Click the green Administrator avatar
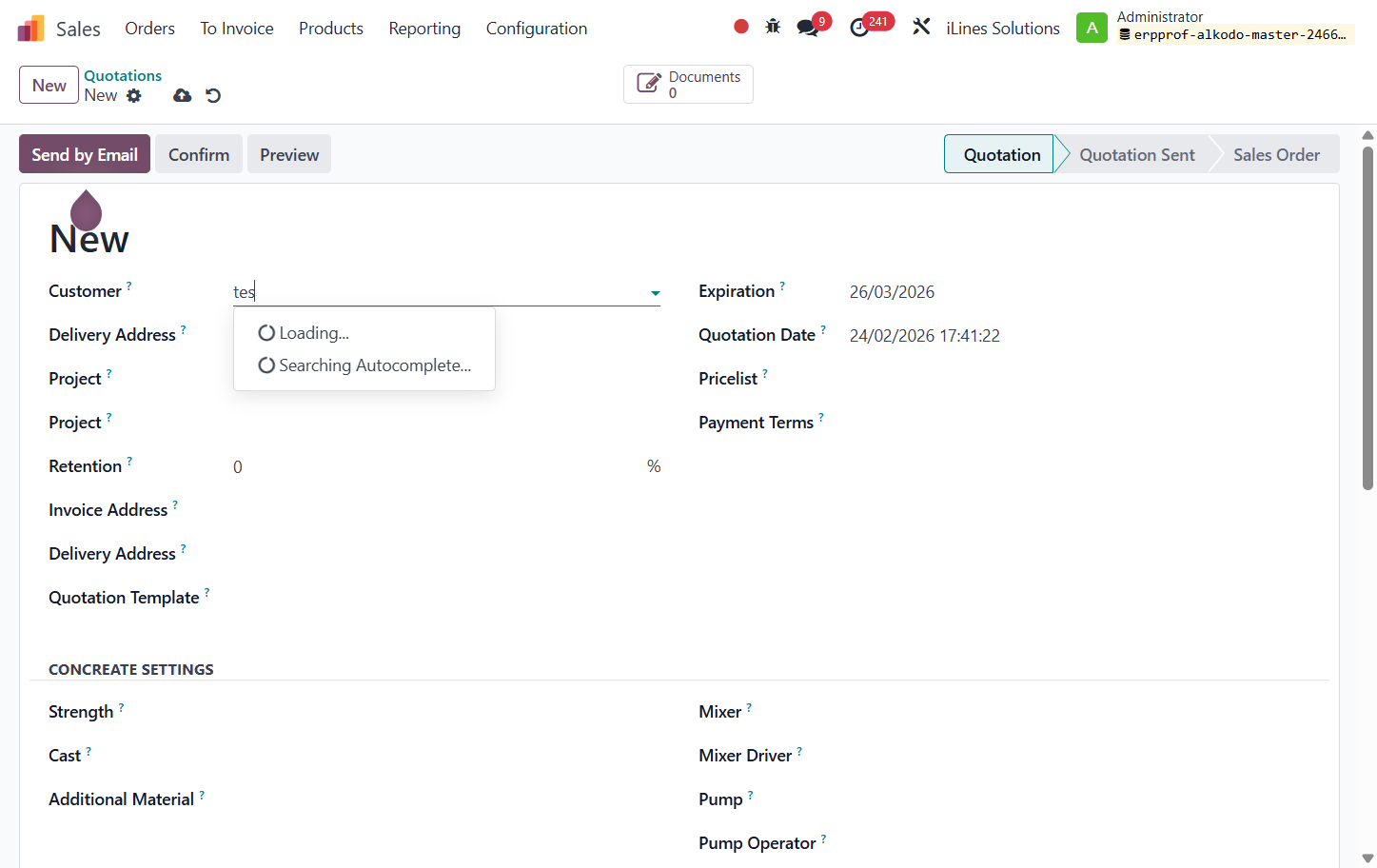Viewport: 1377px width, 868px height. pos(1092,28)
